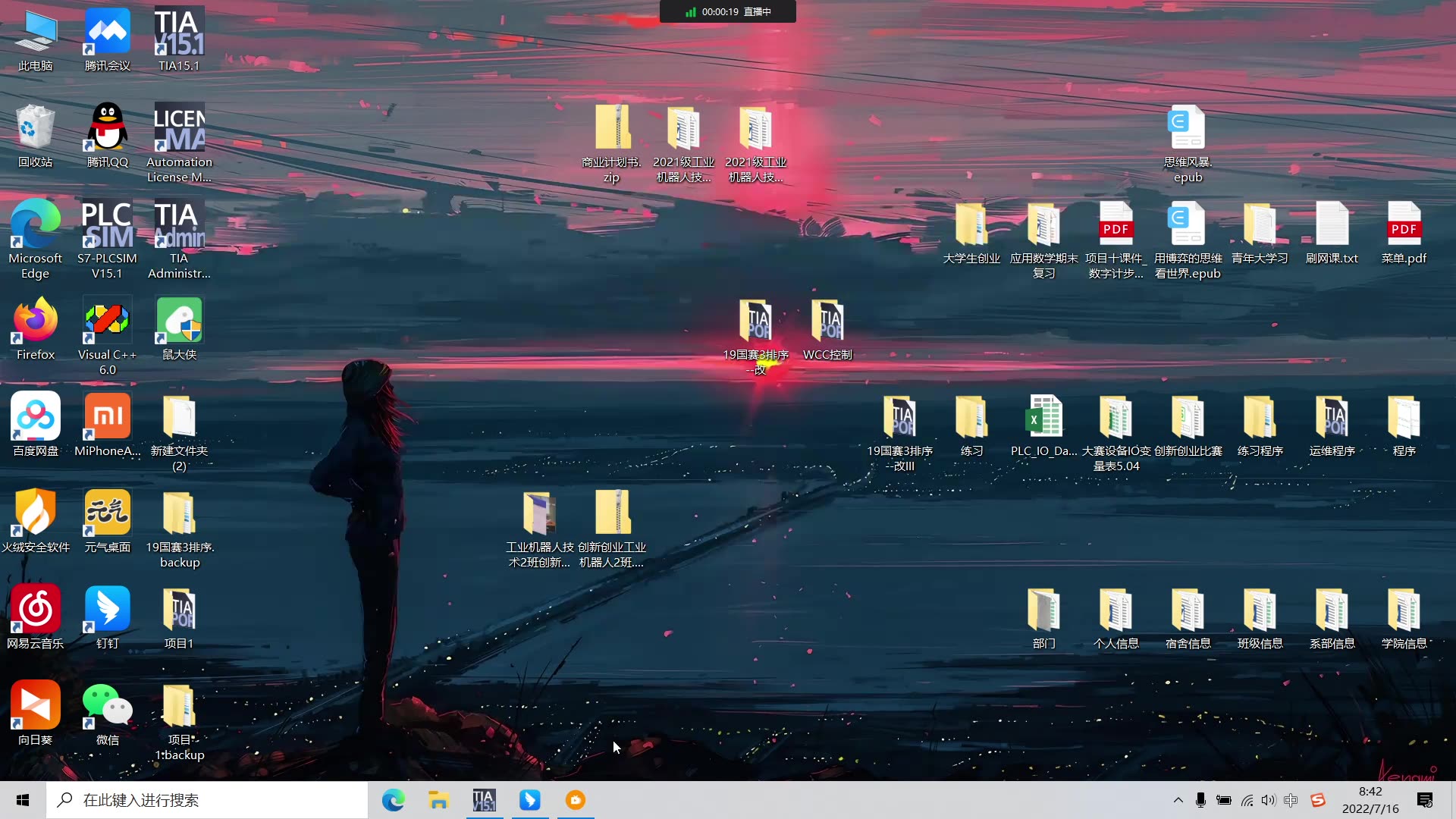Open Automation License Manager shortcut
The width and height of the screenshot is (1456, 819).
(x=179, y=143)
